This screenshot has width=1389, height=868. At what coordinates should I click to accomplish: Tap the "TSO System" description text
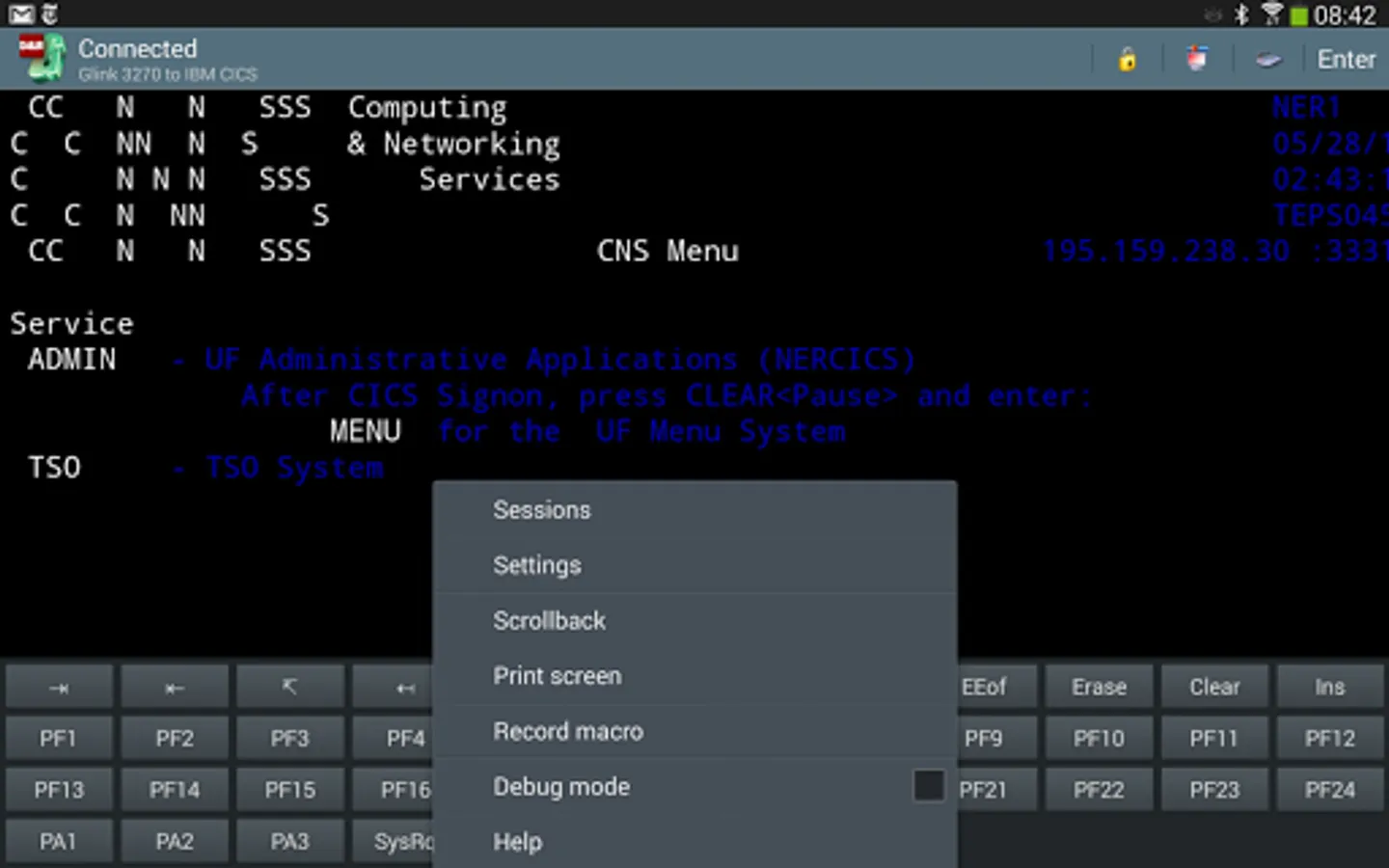(x=294, y=468)
